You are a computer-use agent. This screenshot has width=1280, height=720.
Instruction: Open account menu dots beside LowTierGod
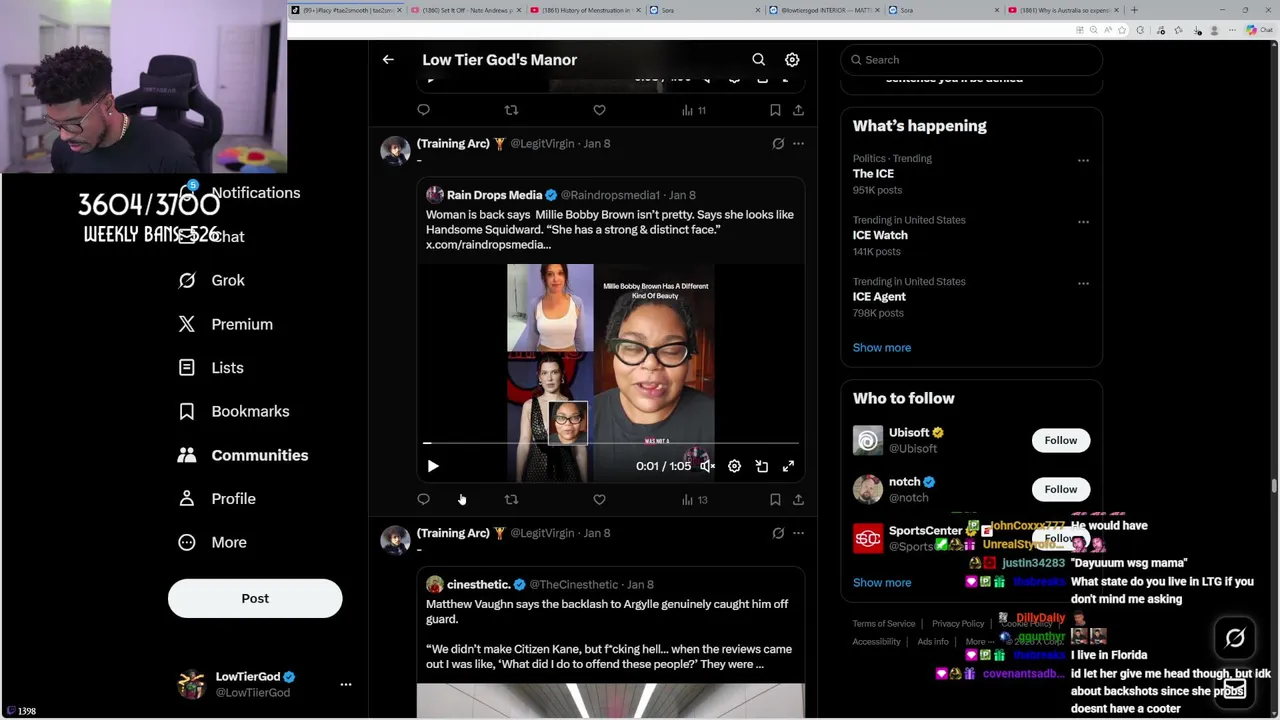pyautogui.click(x=346, y=684)
